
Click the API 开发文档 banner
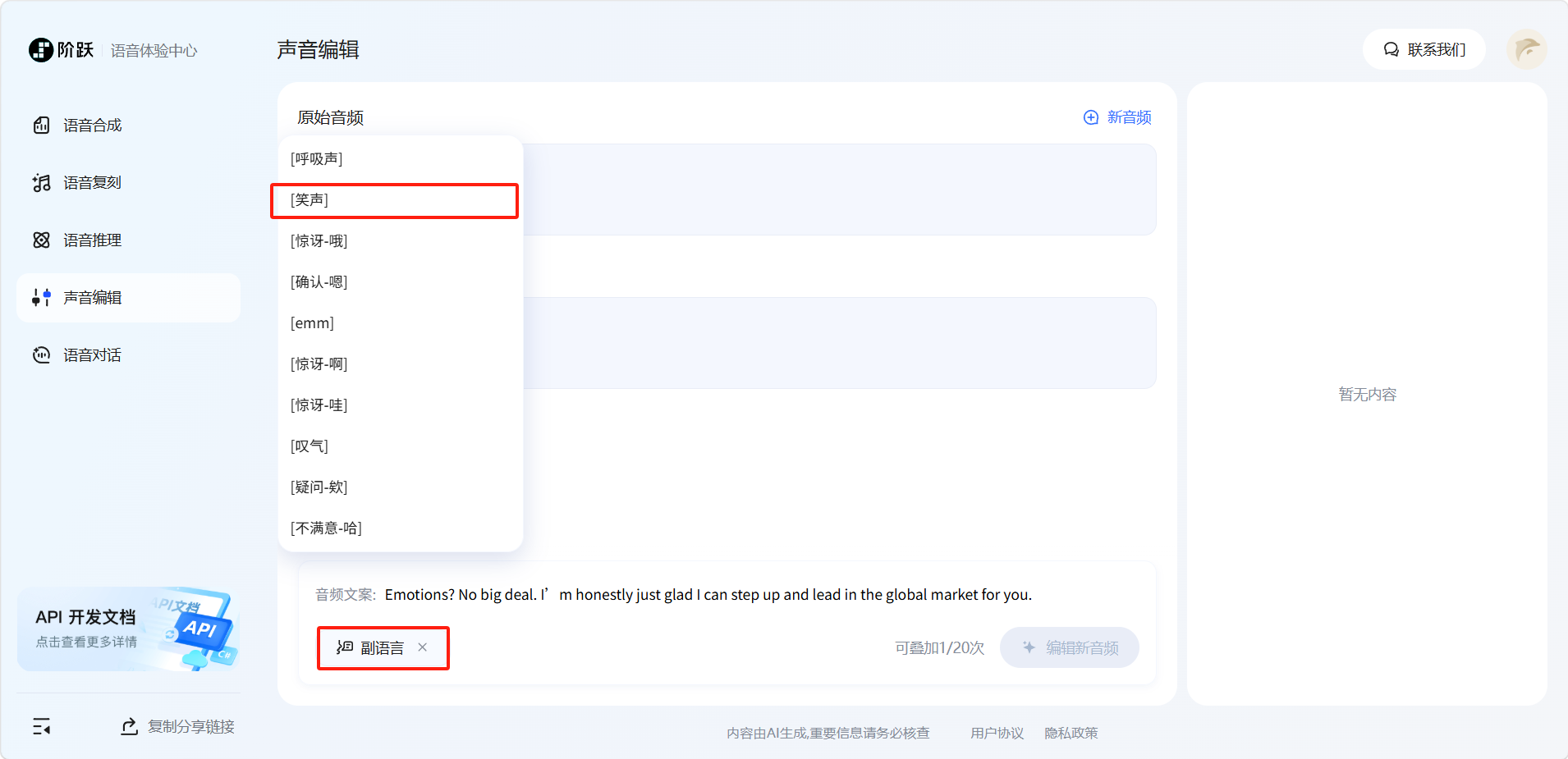pyautogui.click(x=128, y=629)
